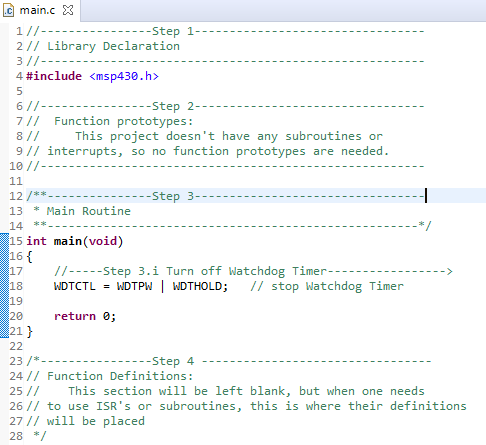This screenshot has height=445, width=486.
Task: Click the blue range marker beside line 18
Action: (x=4, y=286)
